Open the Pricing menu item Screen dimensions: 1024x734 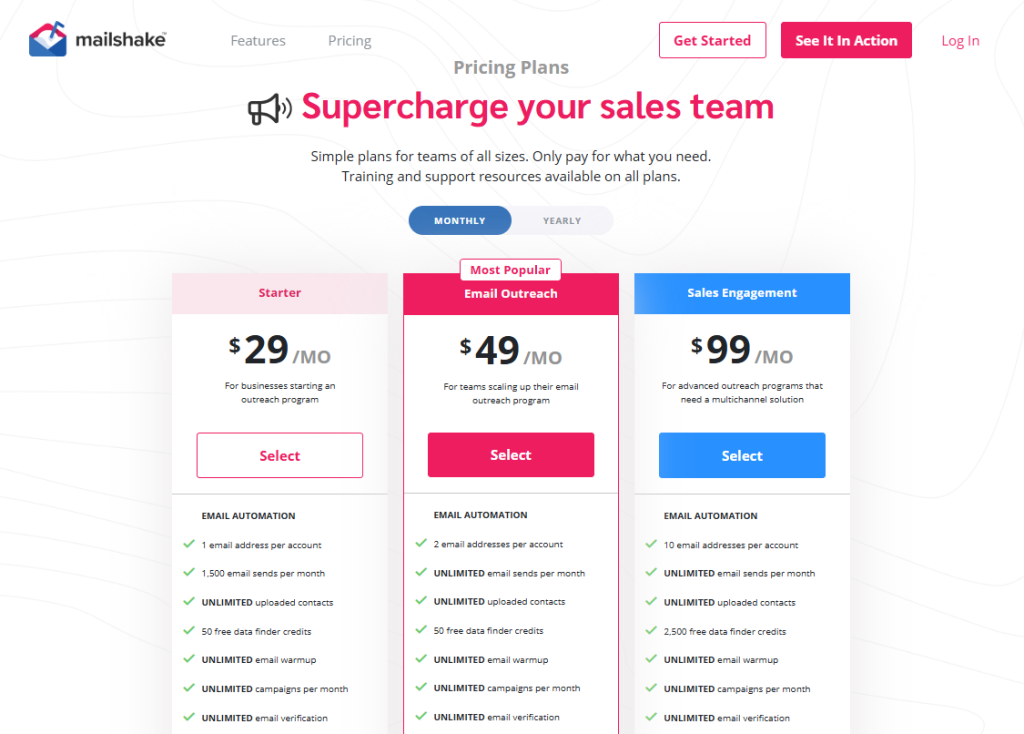(x=349, y=40)
